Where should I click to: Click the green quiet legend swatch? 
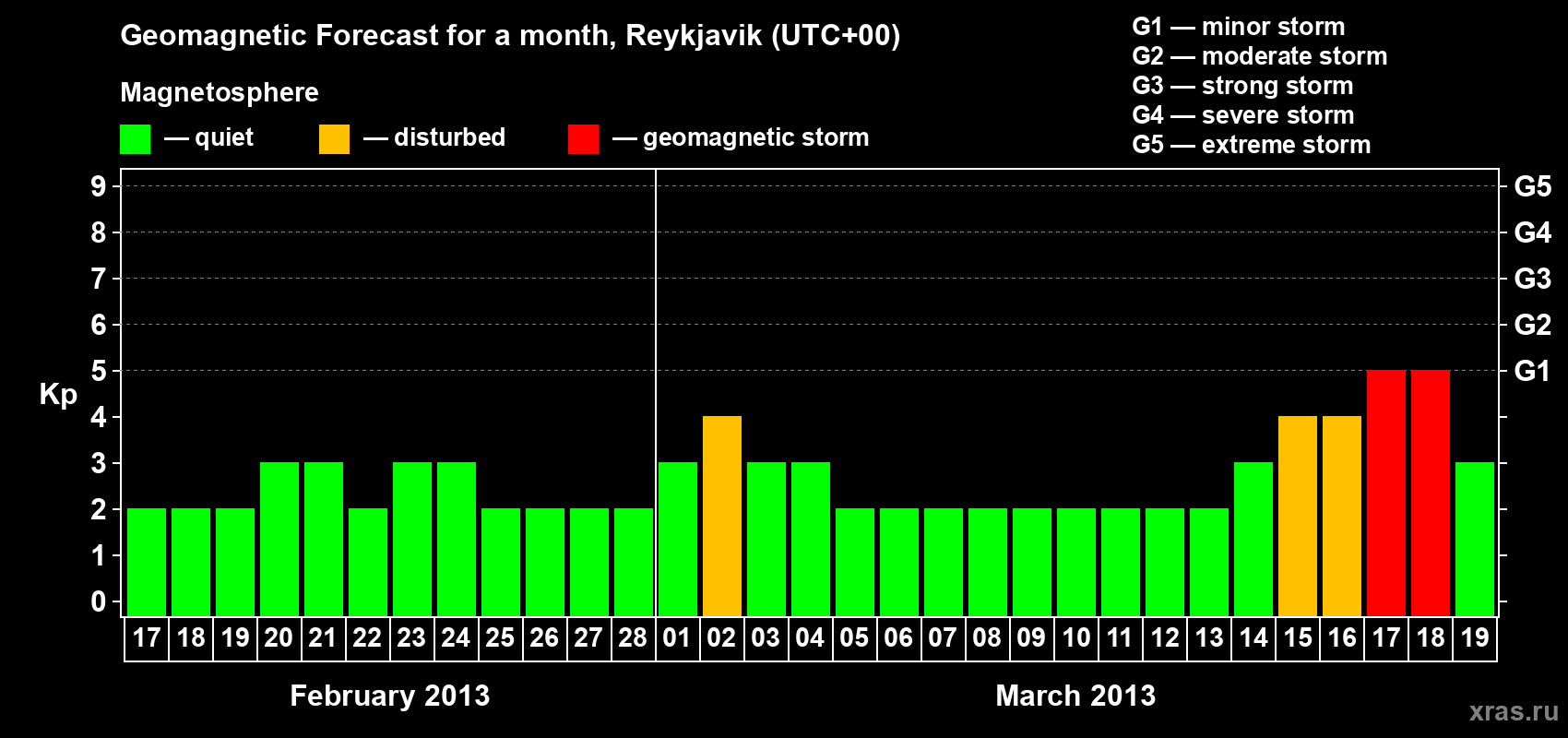point(135,139)
